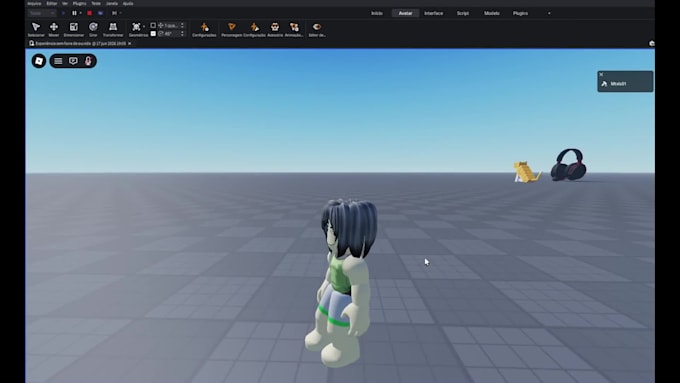The width and height of the screenshot is (680, 383).
Task: Switch to the Interface tab
Action: (434, 13)
